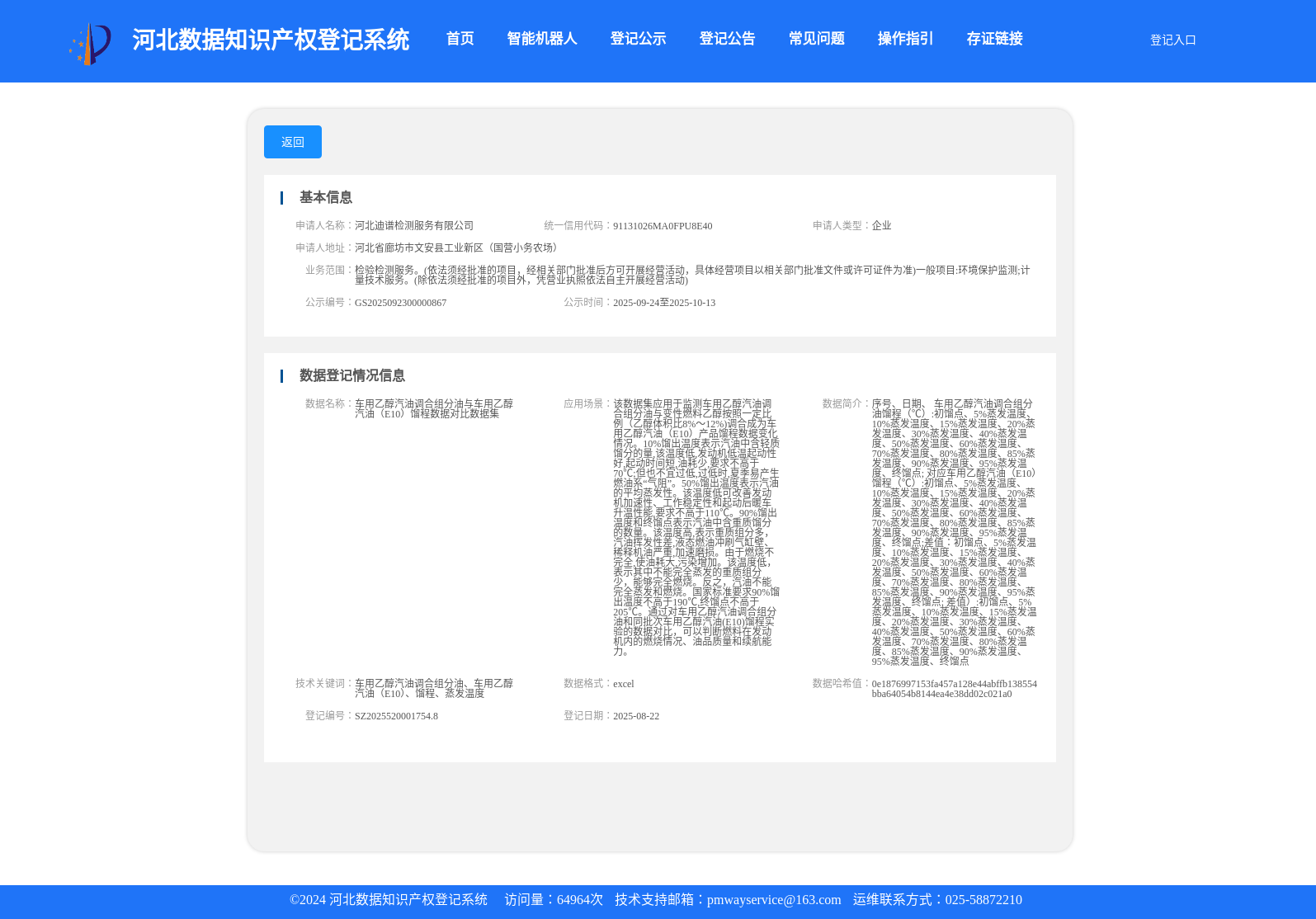Screen dimensions: 1316x919
Task: Click footer visit count 64964次
Action: [x=580, y=900]
